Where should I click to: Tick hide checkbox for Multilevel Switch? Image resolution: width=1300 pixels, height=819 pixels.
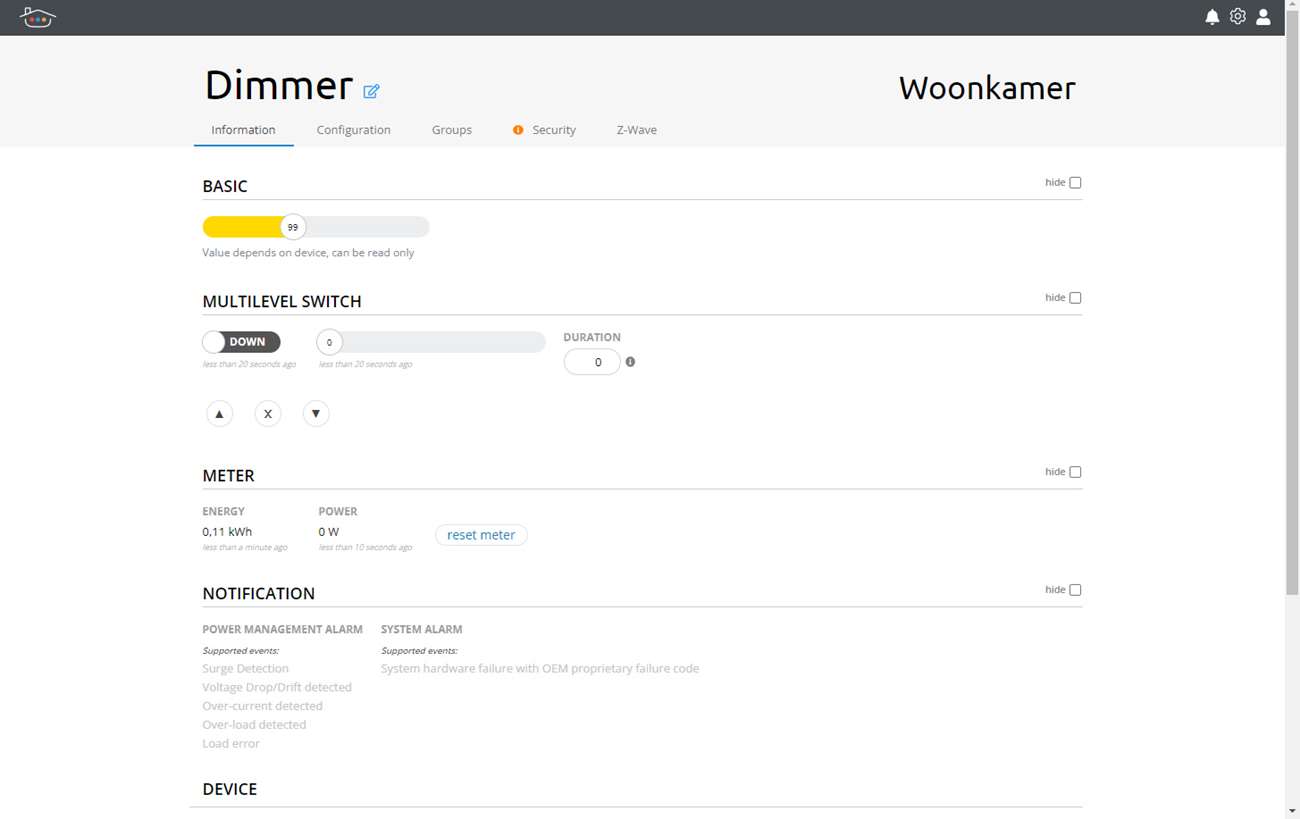[1075, 298]
